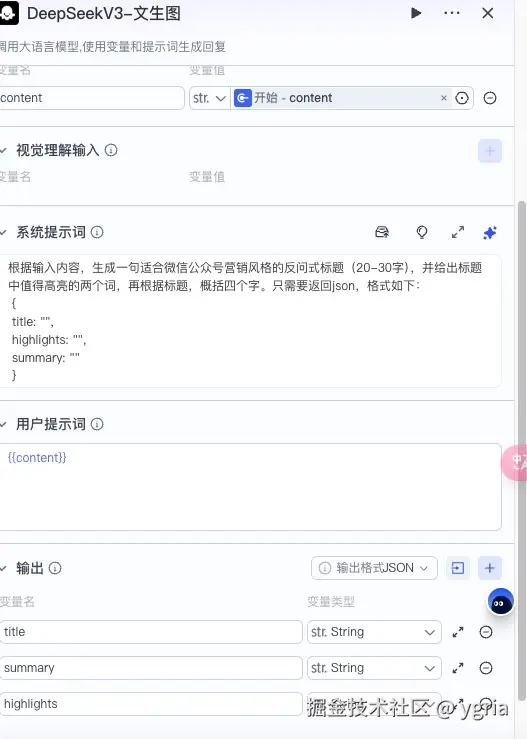Run the DeepSeekV3 node with play icon
527x739 pixels.
point(416,13)
